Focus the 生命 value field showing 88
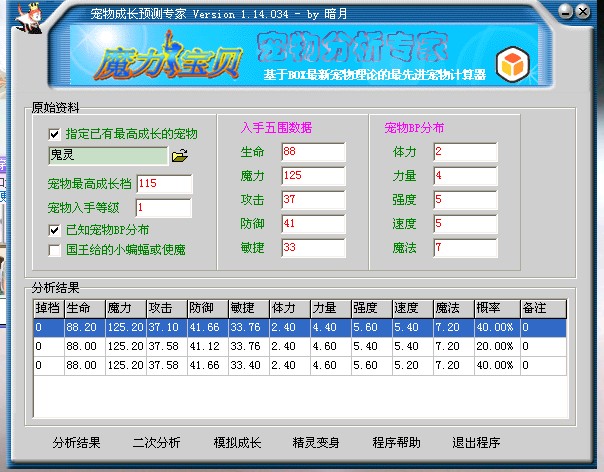This screenshot has height=472, width=604. coord(312,152)
